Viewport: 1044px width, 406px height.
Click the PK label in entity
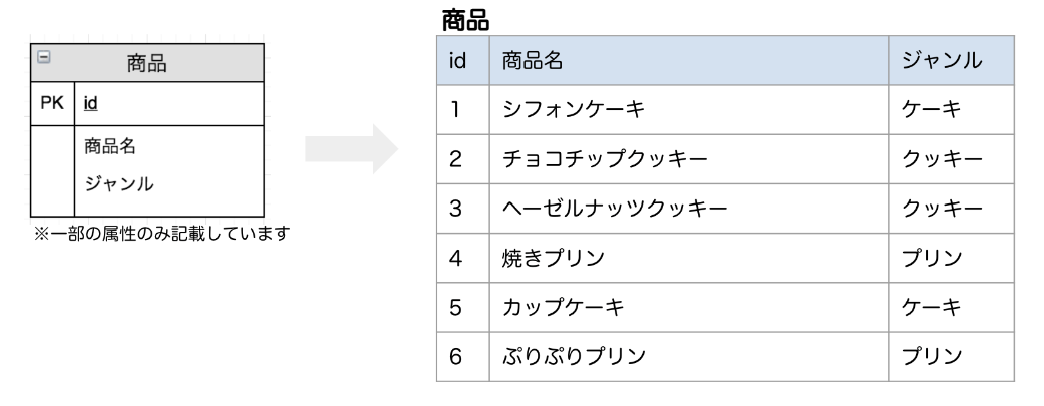[51, 104]
